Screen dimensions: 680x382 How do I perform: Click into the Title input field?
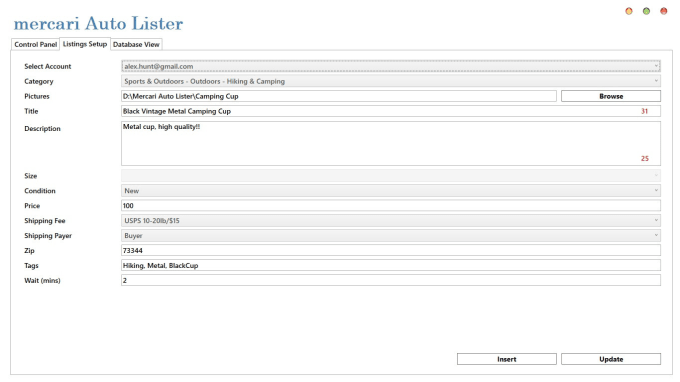pos(391,111)
